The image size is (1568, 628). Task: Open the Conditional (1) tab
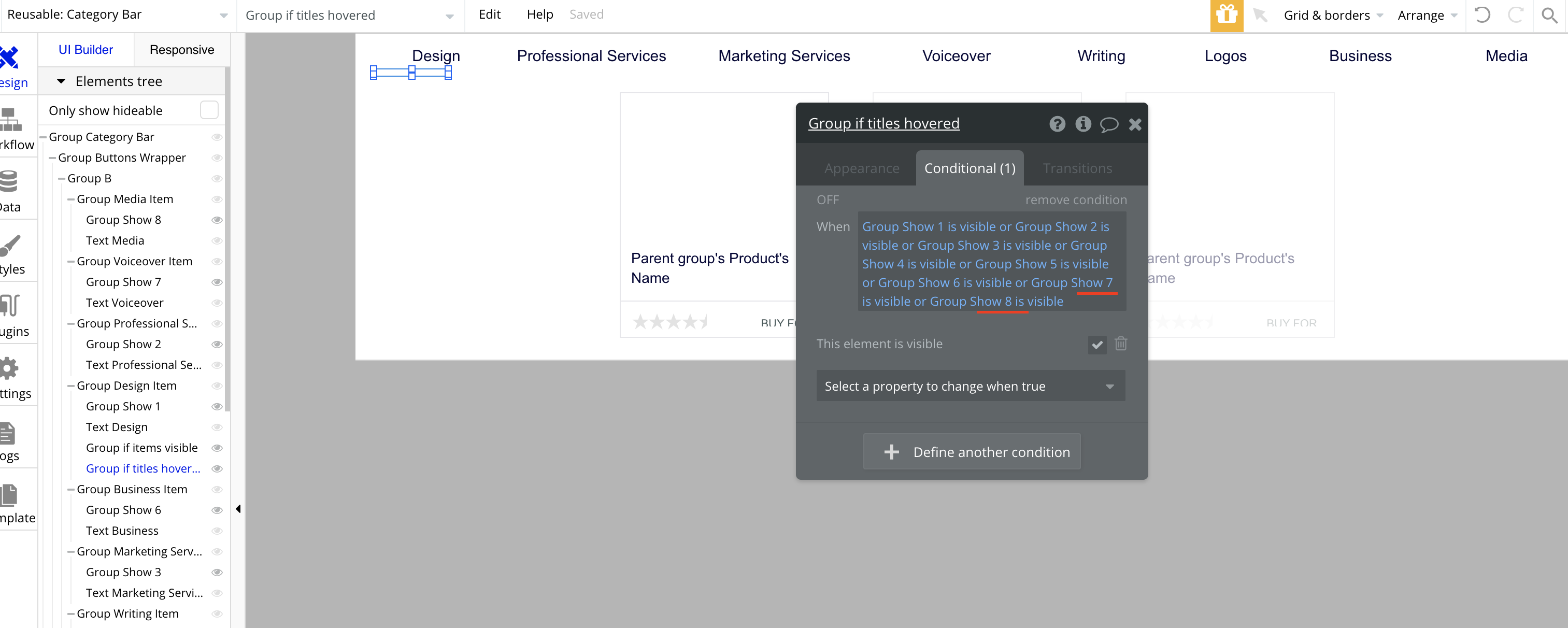(x=970, y=168)
